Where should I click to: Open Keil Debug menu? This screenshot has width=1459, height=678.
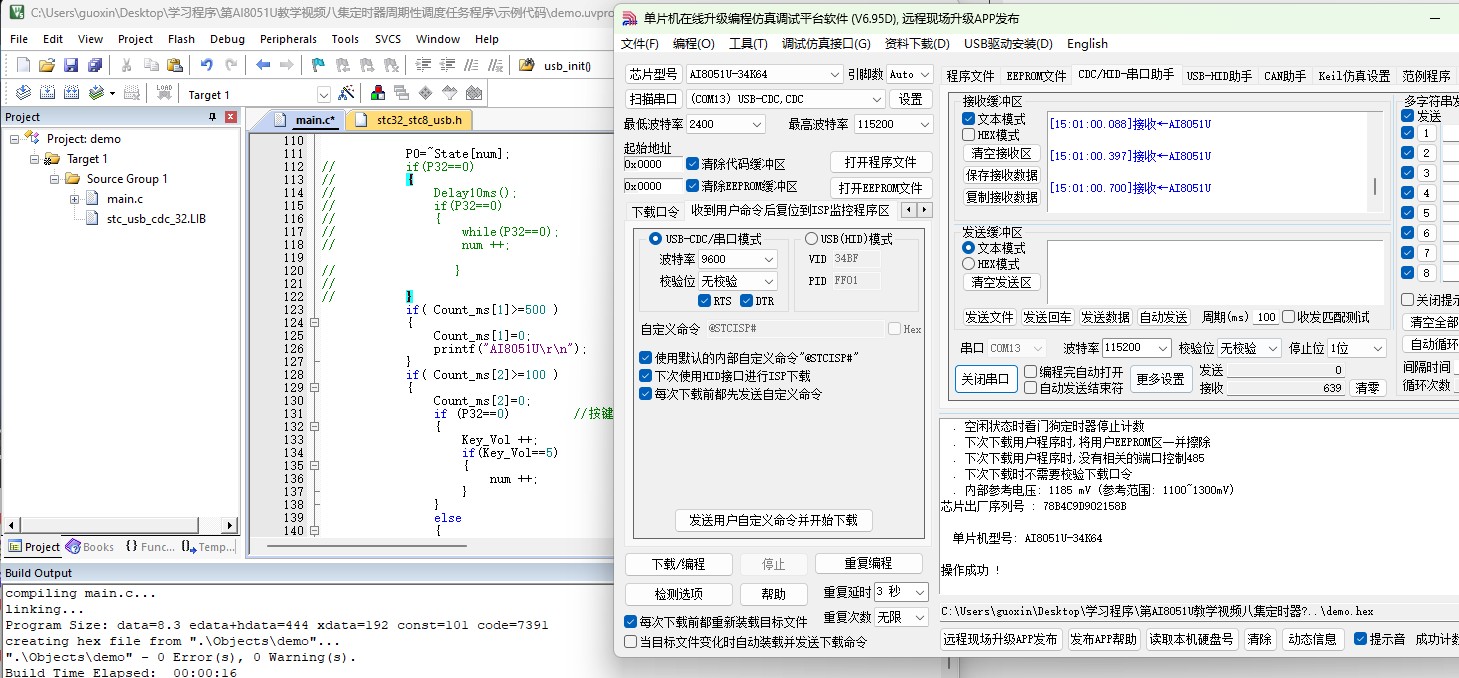[x=227, y=39]
